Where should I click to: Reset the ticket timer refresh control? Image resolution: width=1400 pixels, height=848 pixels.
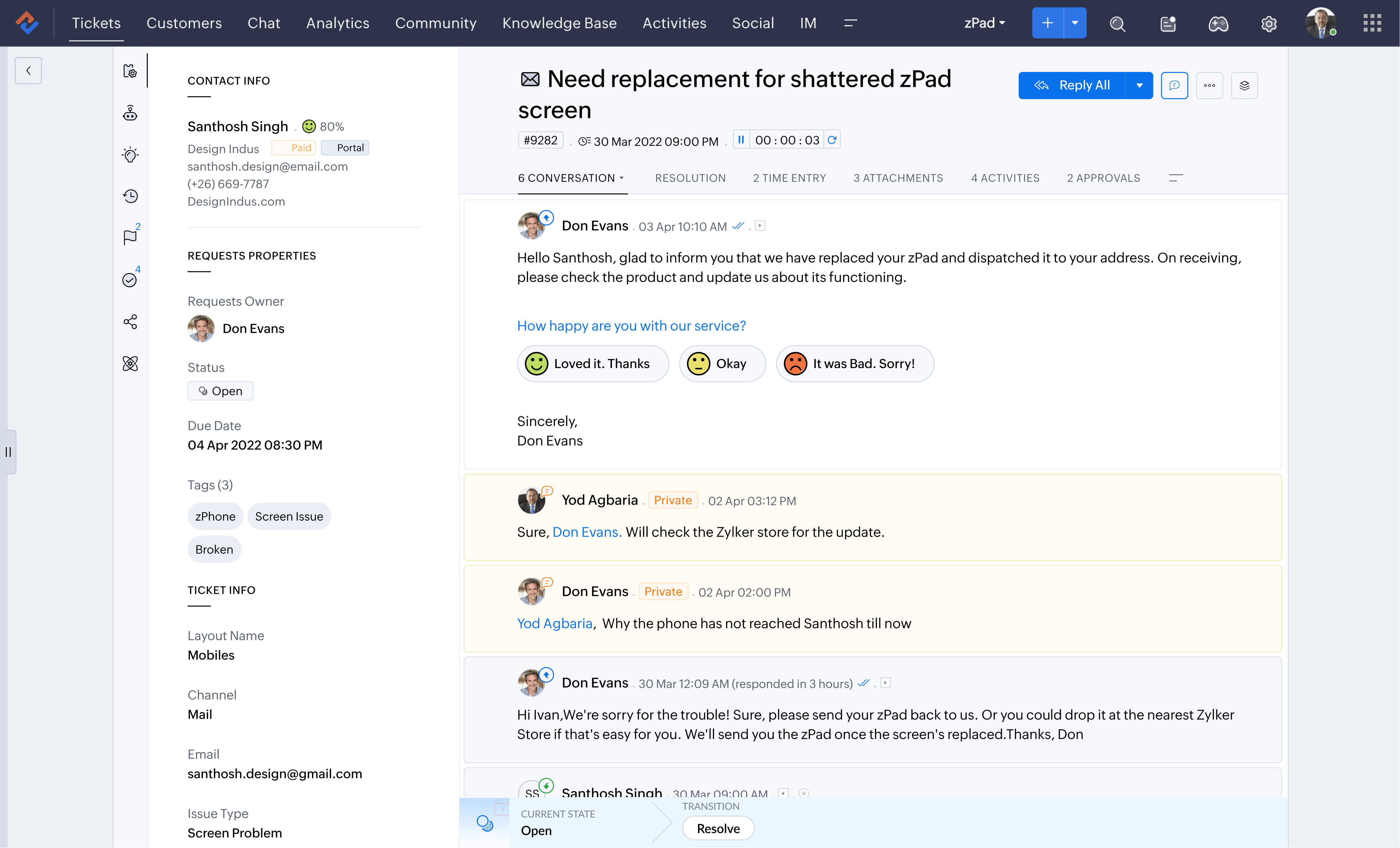coord(832,140)
